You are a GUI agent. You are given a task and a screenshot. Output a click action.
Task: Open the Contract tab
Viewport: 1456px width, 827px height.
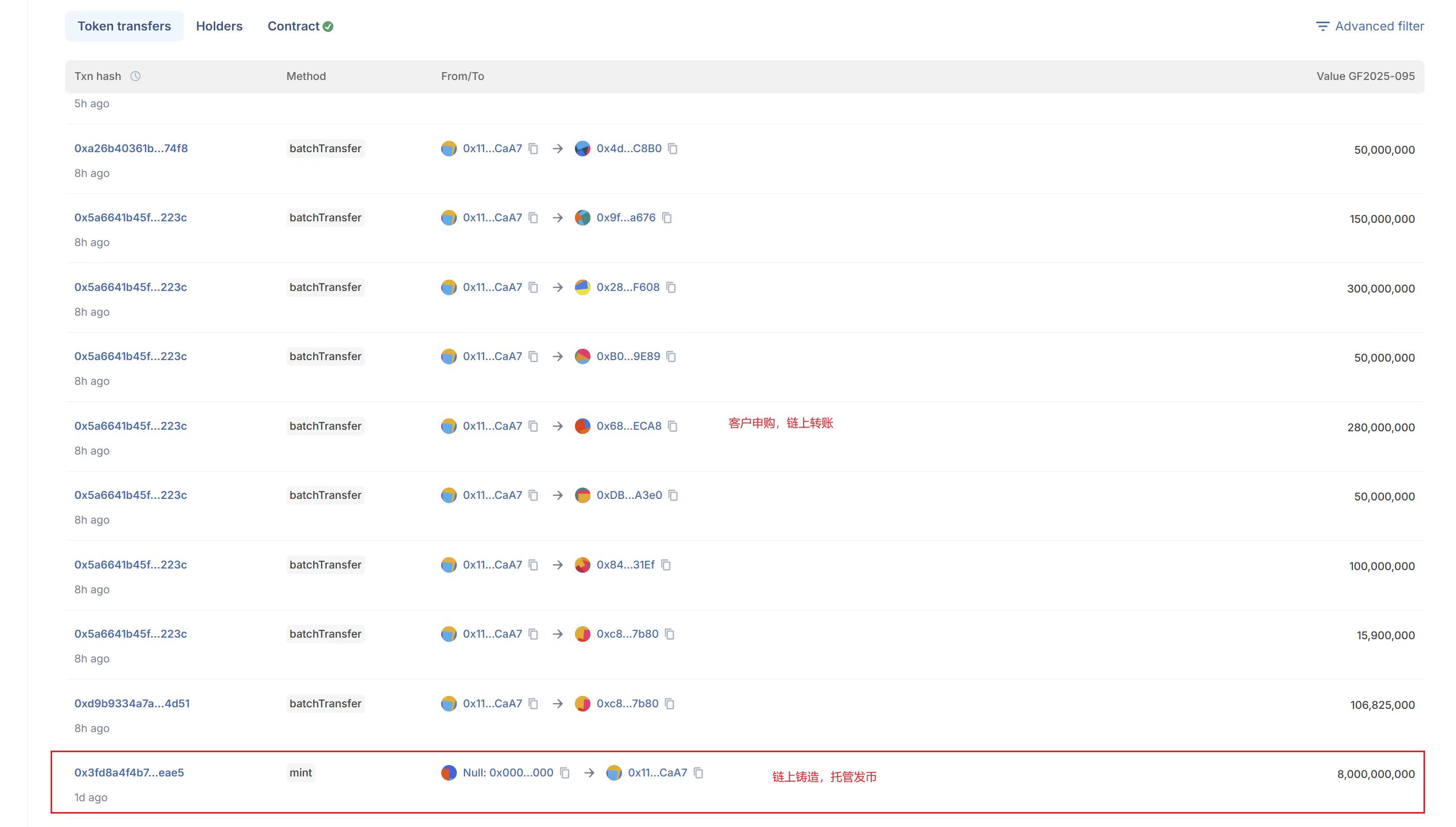coord(300,26)
